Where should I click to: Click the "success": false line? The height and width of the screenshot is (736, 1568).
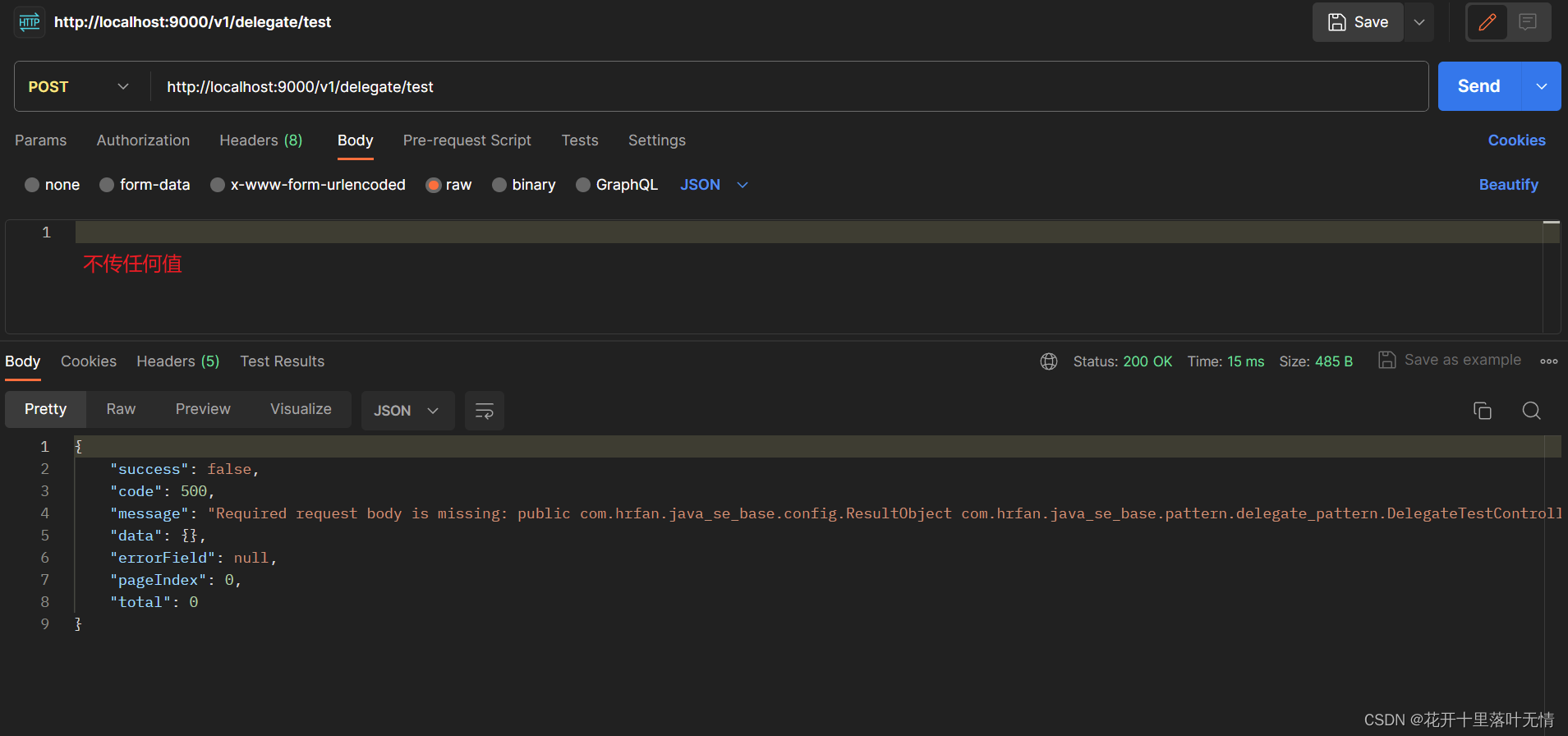click(184, 469)
